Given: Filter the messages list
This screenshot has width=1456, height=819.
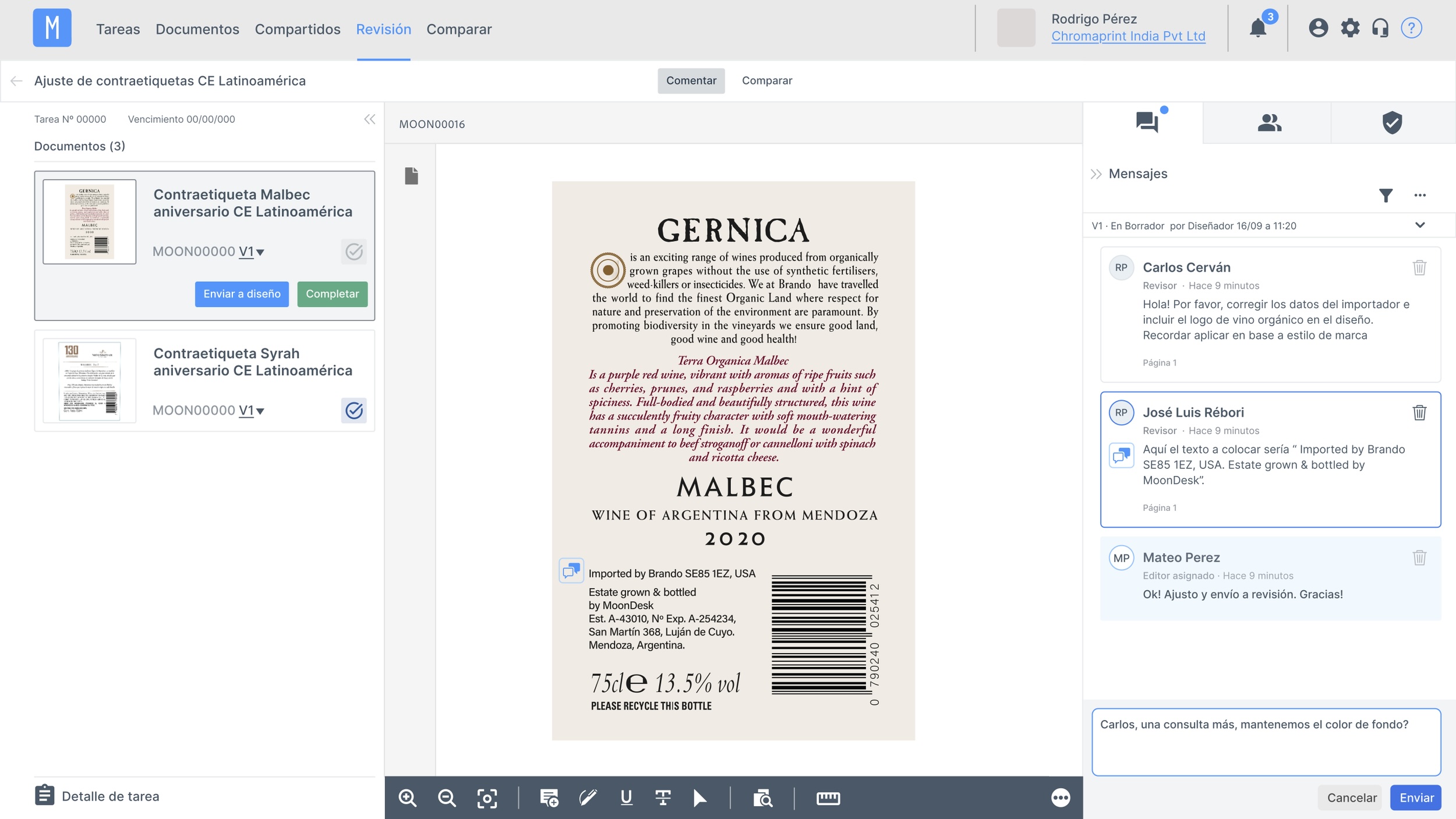Looking at the screenshot, I should pos(1386,196).
